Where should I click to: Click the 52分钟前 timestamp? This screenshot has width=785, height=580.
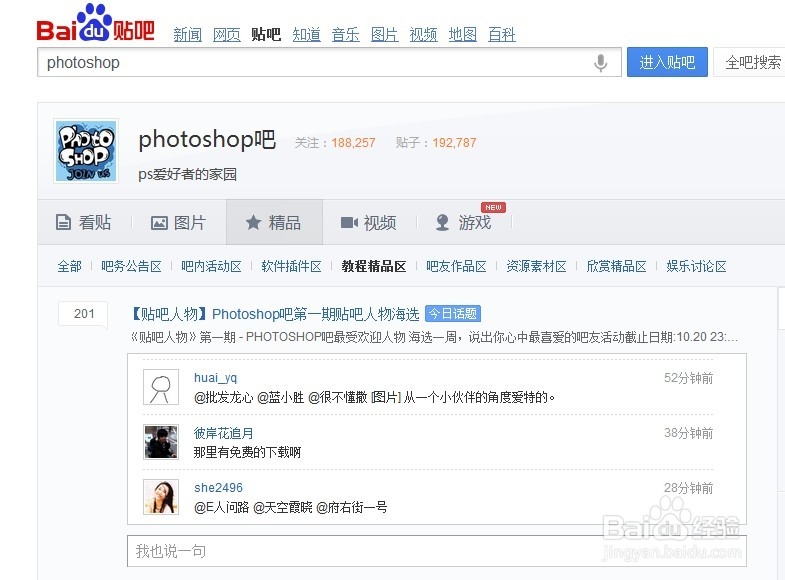688,378
